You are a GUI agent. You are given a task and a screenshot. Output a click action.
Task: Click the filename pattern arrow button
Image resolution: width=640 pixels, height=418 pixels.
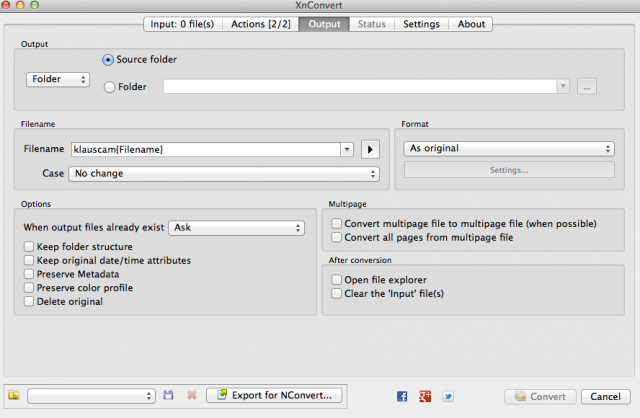point(370,149)
